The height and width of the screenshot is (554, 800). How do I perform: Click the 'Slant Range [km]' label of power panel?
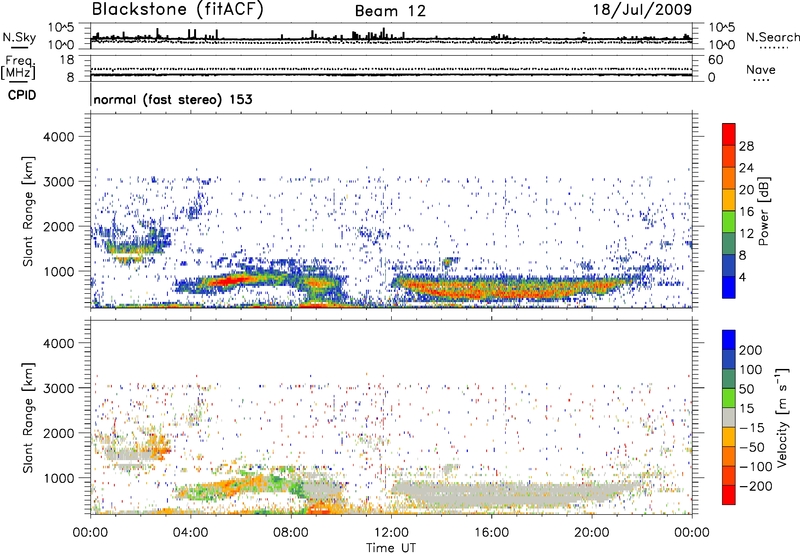28,211
